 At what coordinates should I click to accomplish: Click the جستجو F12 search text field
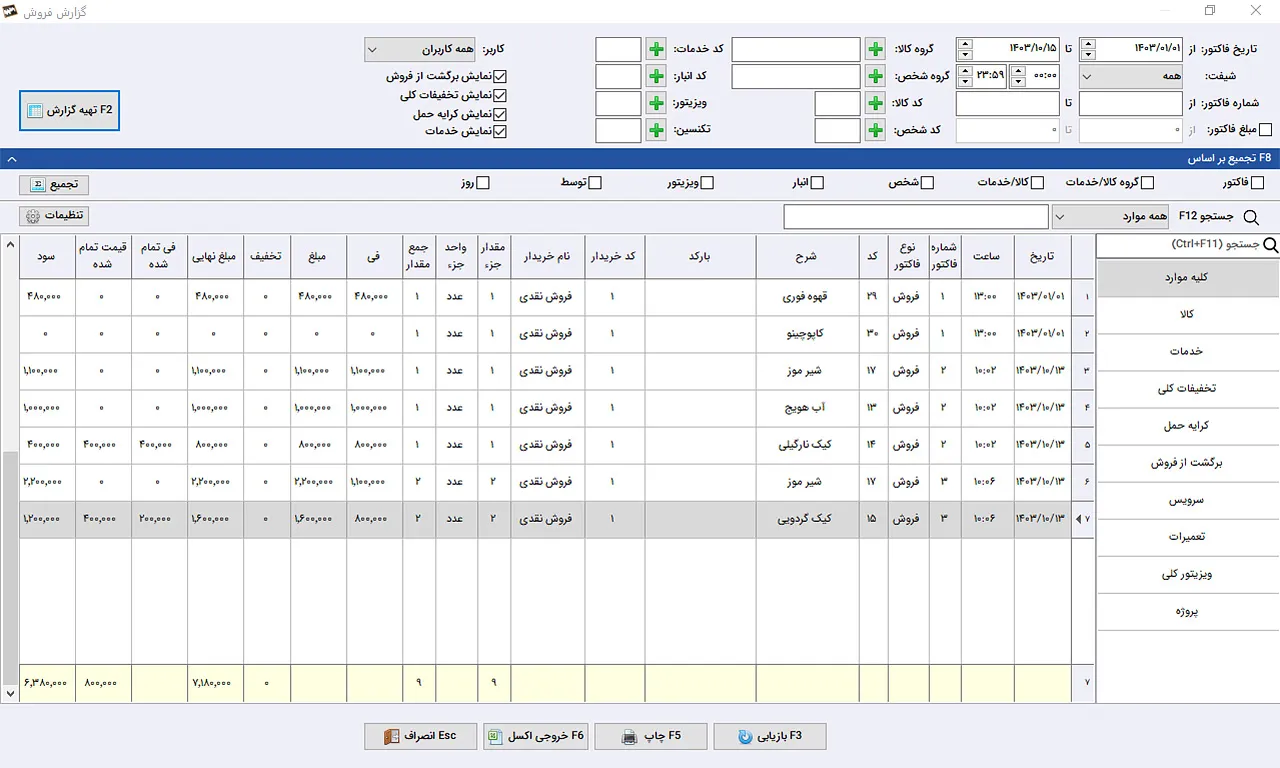[x=916, y=217]
